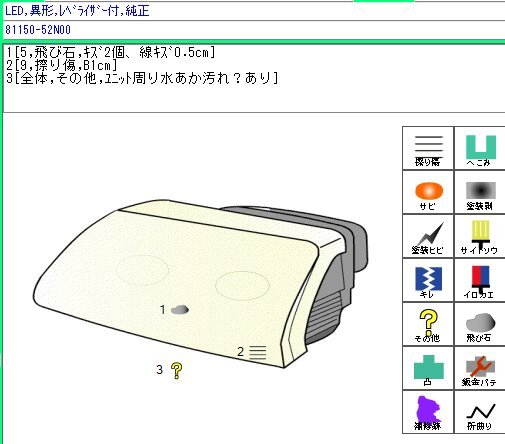
Task: Pick the blue キレ tear icon
Action: point(428,281)
